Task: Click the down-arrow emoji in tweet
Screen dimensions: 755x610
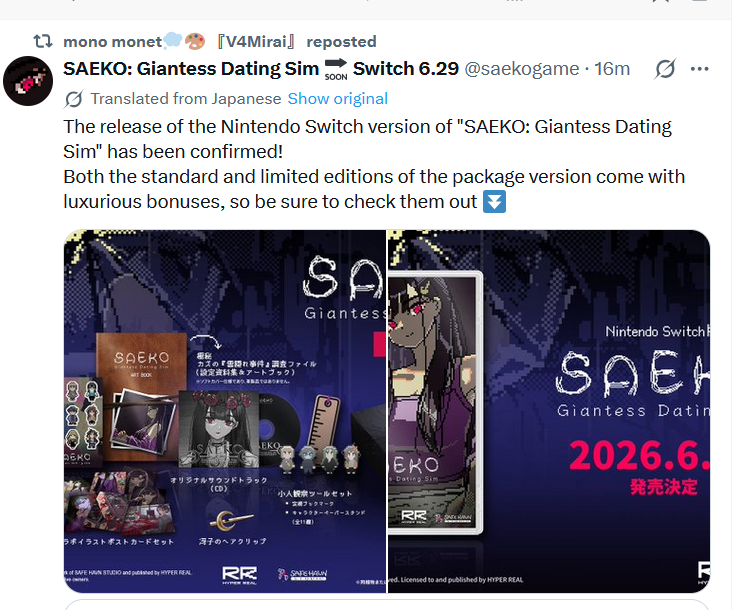Action: (x=494, y=202)
